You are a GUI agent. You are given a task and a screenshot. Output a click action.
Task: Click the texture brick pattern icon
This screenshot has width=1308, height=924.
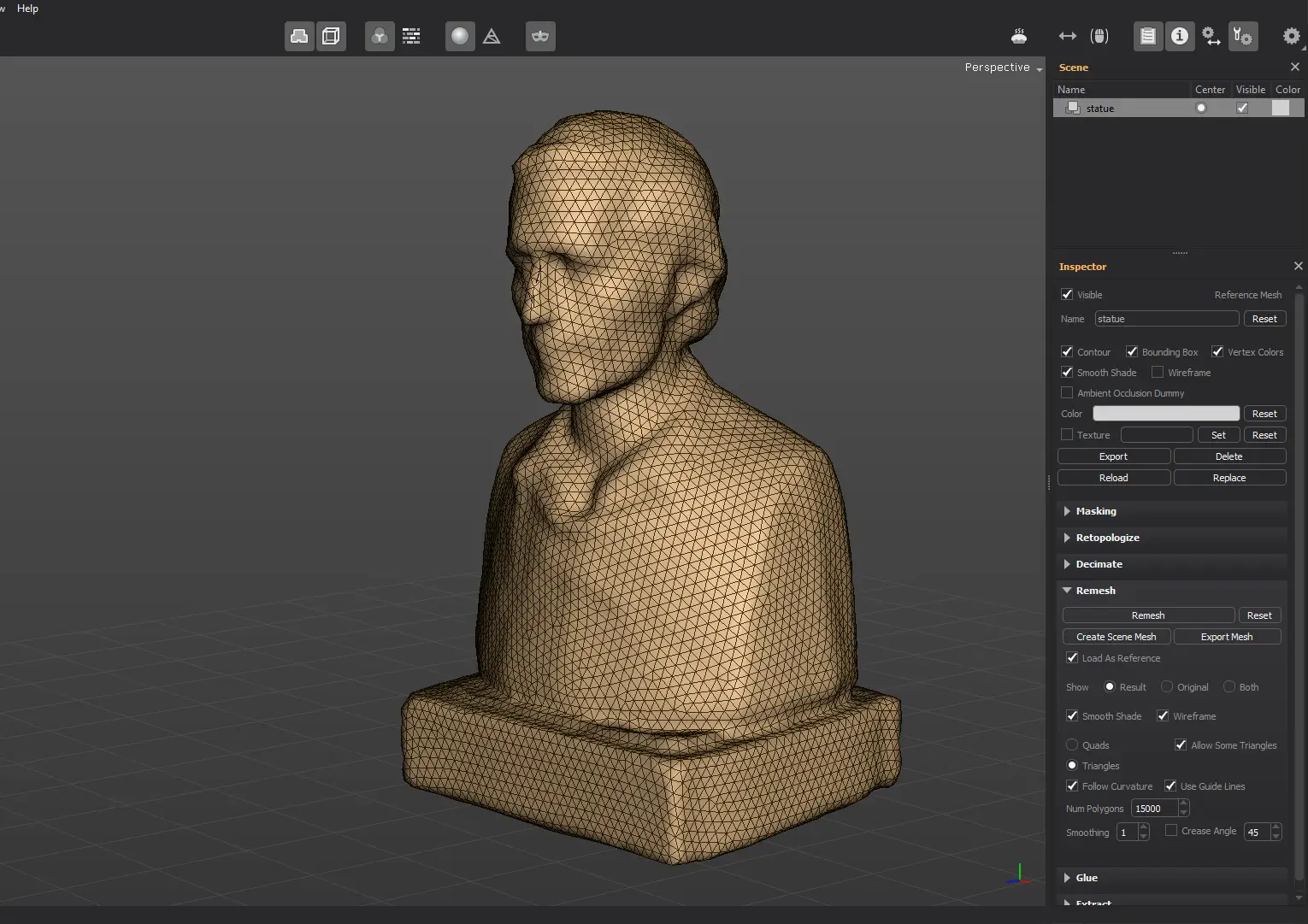[411, 36]
